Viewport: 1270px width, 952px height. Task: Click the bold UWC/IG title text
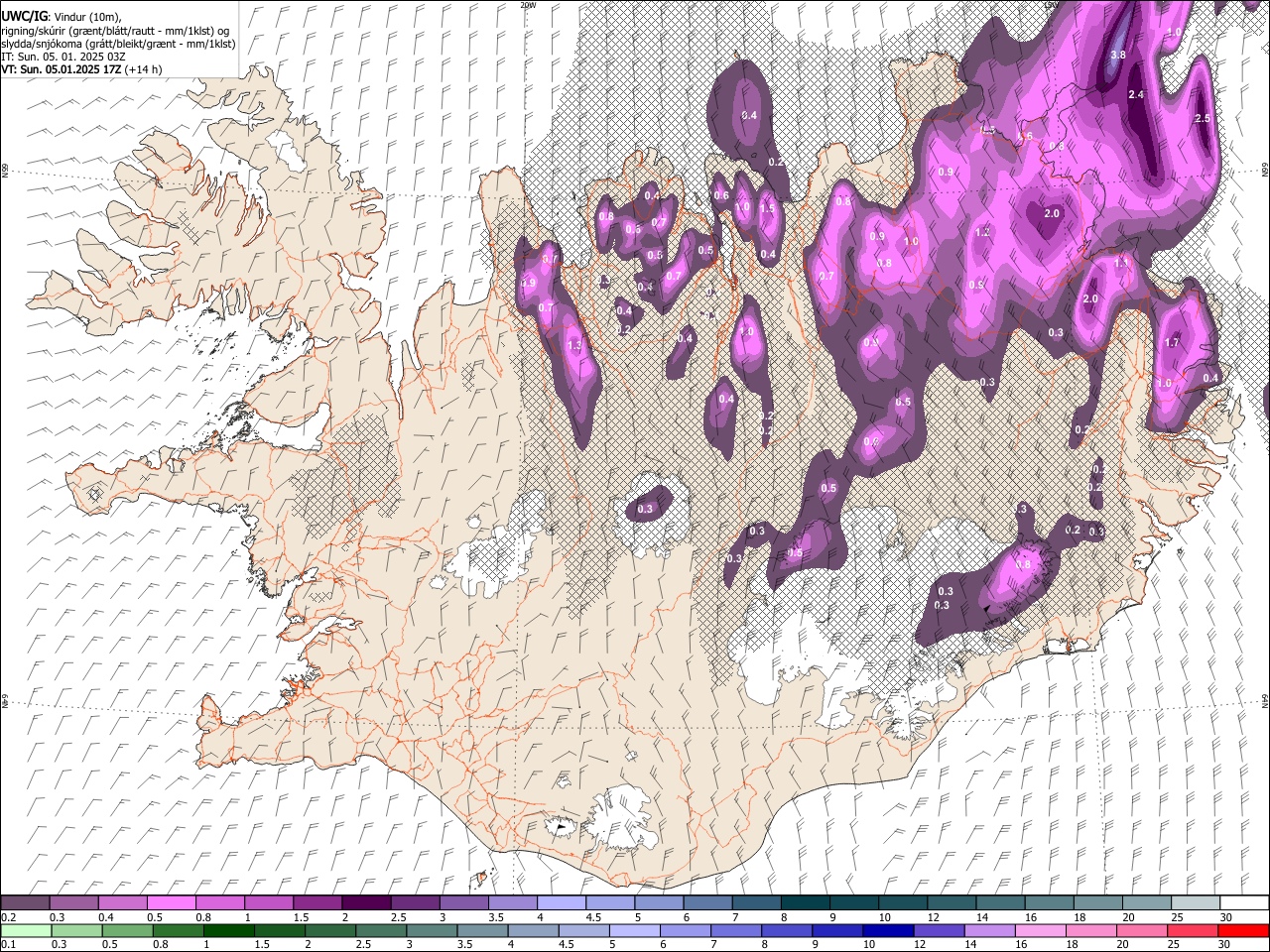pos(24,17)
